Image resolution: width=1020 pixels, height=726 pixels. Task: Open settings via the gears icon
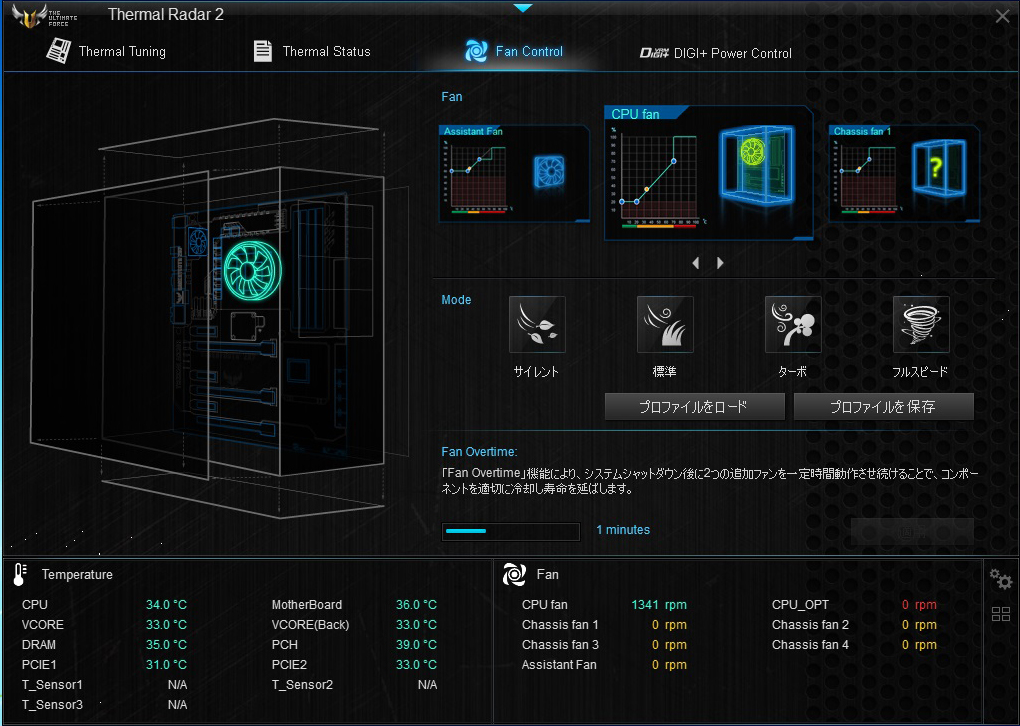1000,578
